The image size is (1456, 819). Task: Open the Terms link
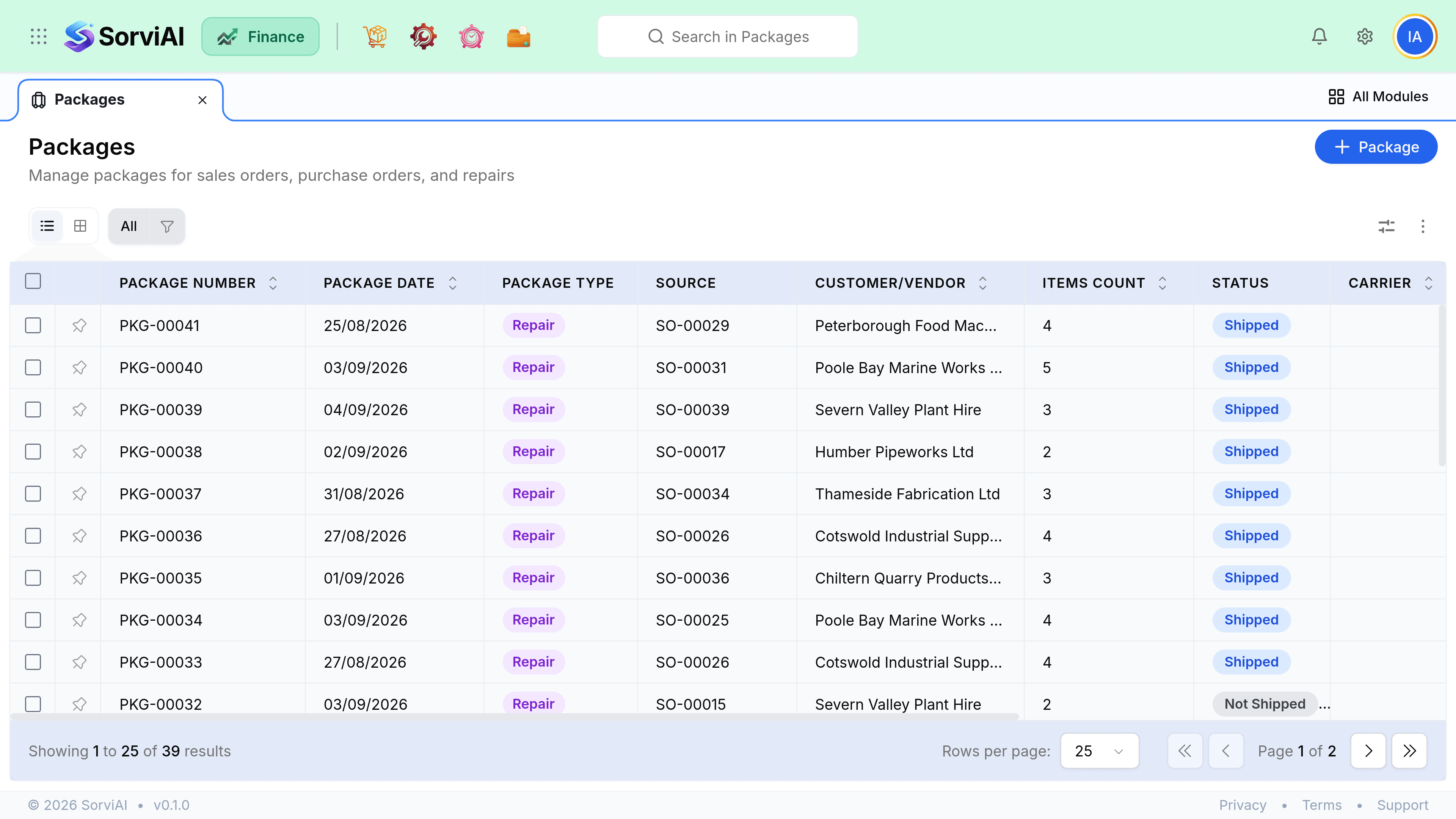[1321, 805]
